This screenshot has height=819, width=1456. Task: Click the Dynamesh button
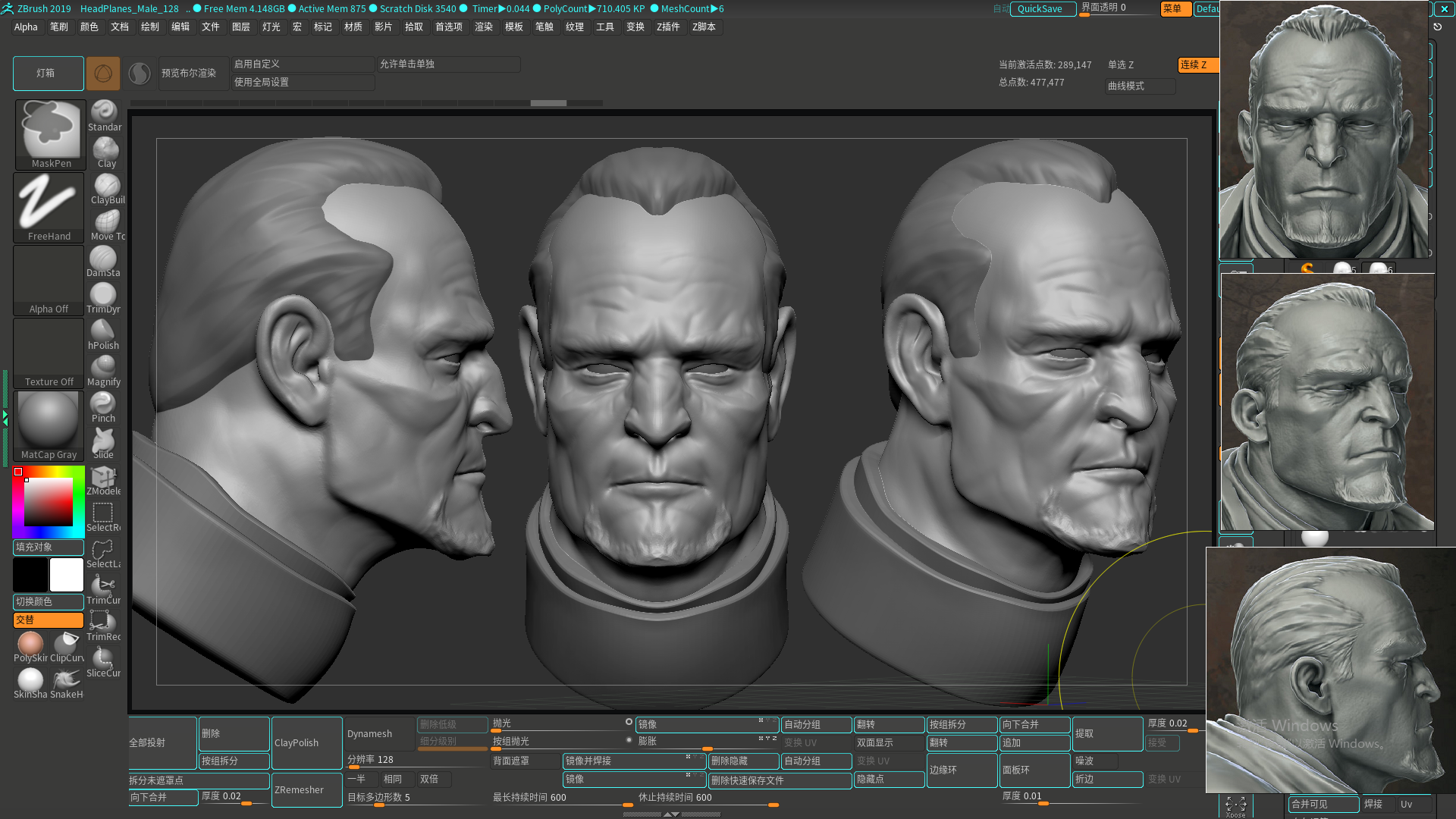[x=379, y=734]
